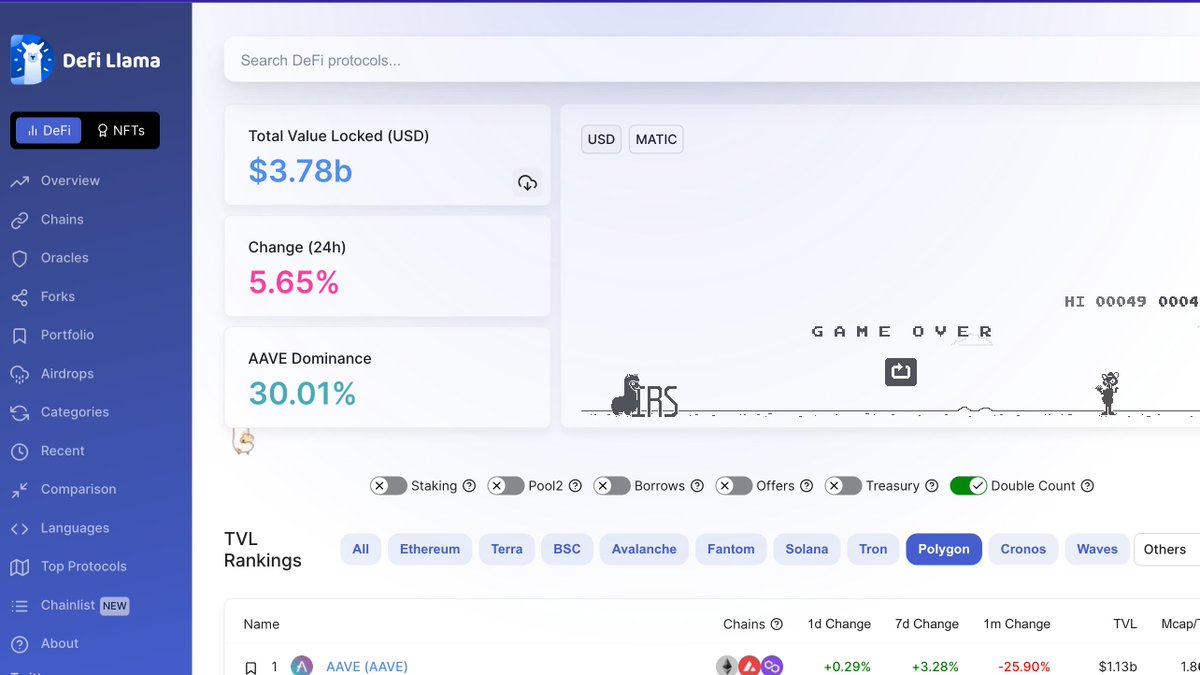Filter rankings by Cronos
This screenshot has height=675, width=1200.
click(x=1023, y=549)
